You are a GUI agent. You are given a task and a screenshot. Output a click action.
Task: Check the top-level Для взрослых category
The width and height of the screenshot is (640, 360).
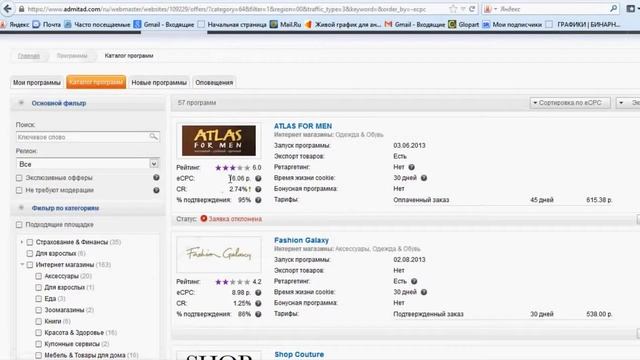pyautogui.click(x=30, y=253)
